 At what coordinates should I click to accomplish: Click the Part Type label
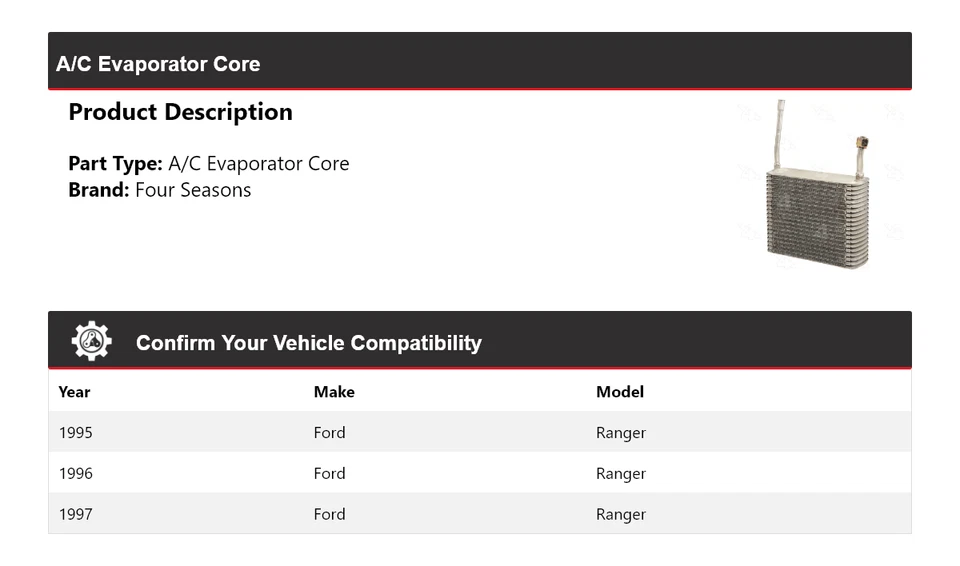tap(115, 164)
